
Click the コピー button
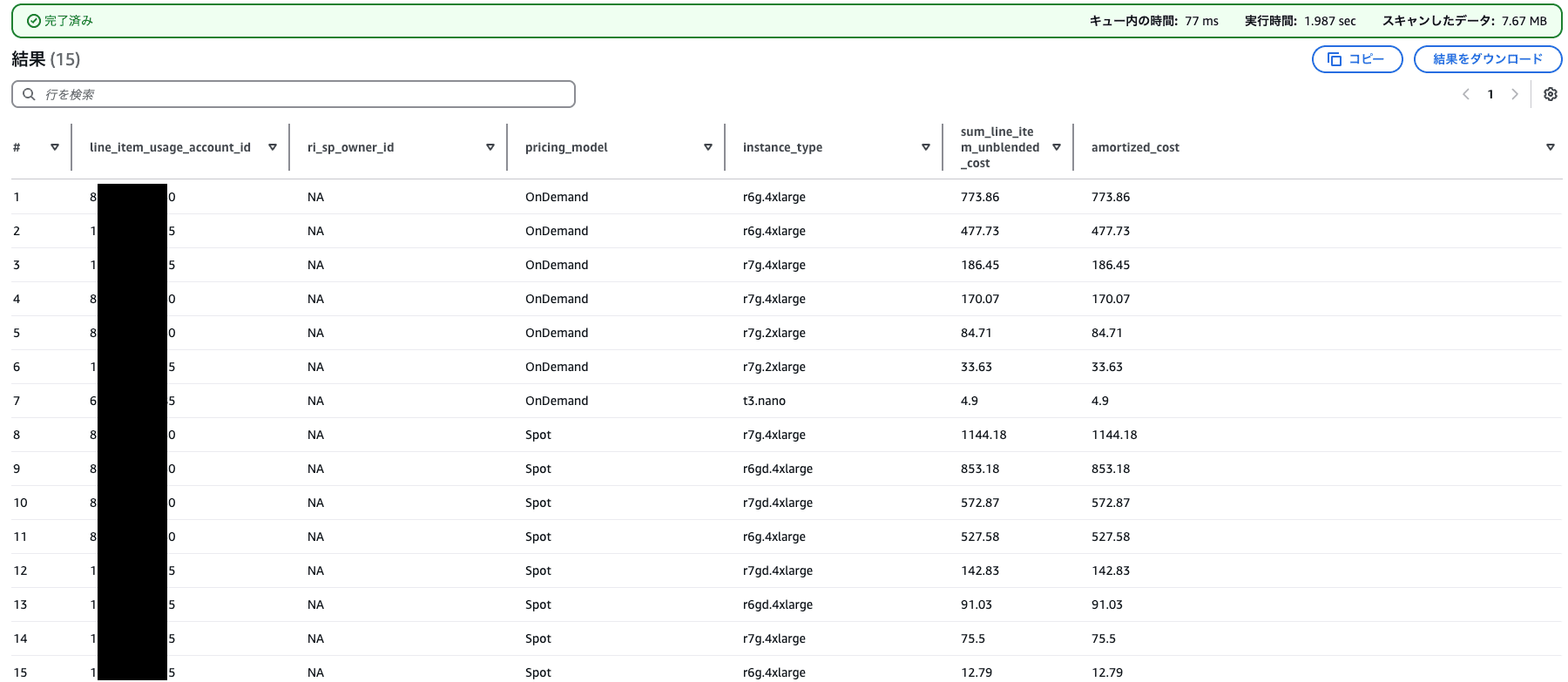coord(1357,59)
